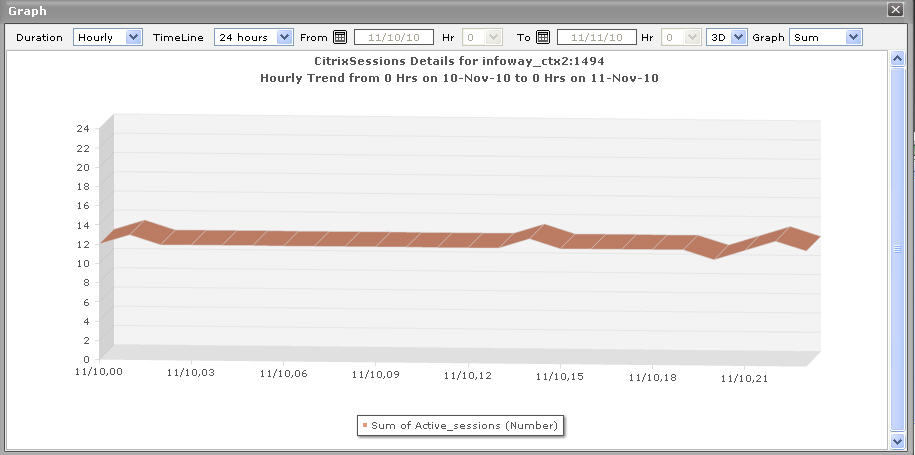Viewport: 915px width, 455px height.
Task: Click the scrollbar up arrow
Action: coord(897,58)
